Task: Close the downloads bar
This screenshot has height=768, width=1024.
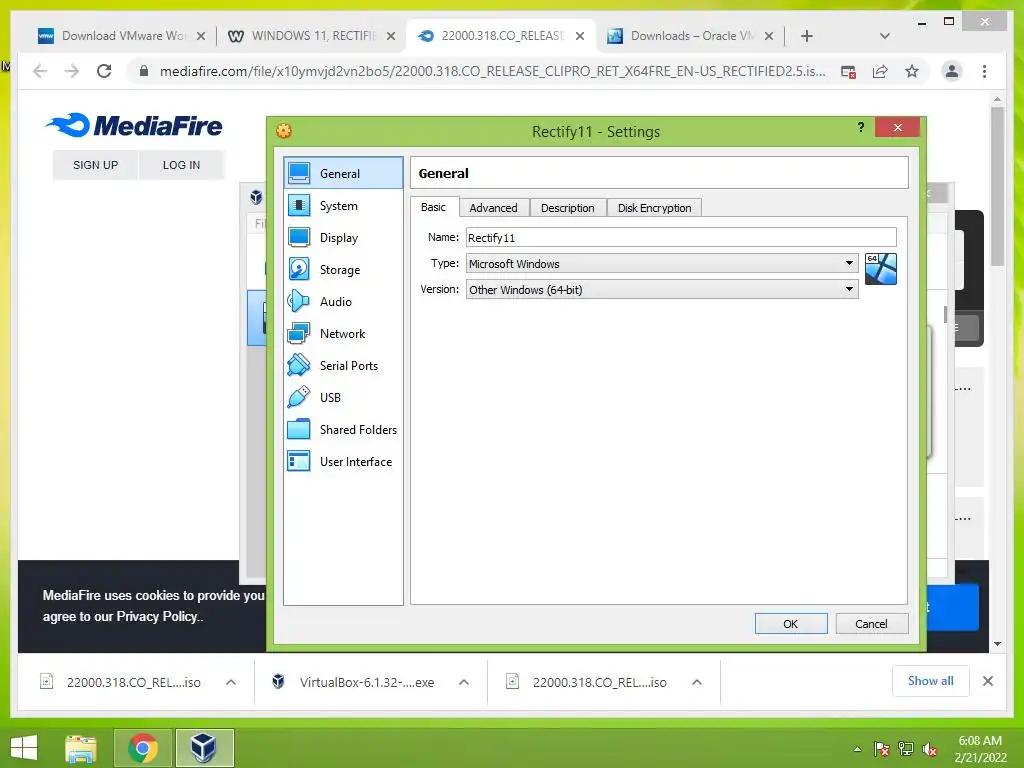Action: point(987,681)
